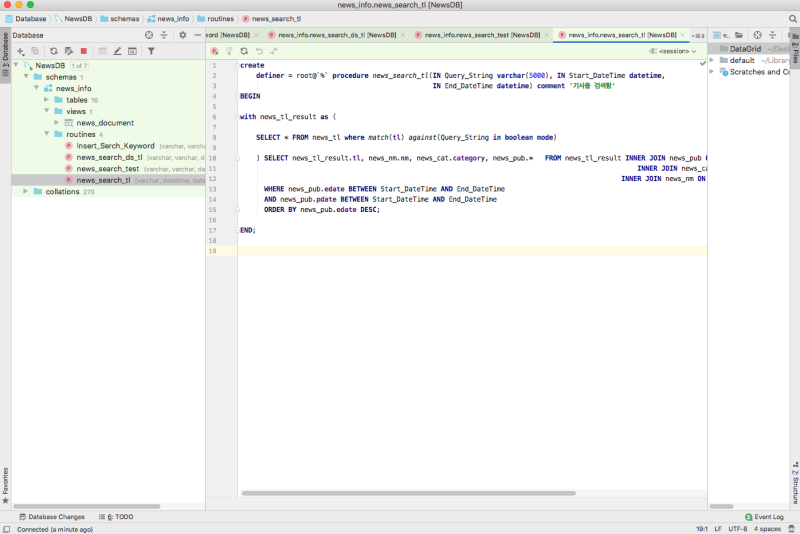Click the search magnifier in the top-right corner

(792, 19)
